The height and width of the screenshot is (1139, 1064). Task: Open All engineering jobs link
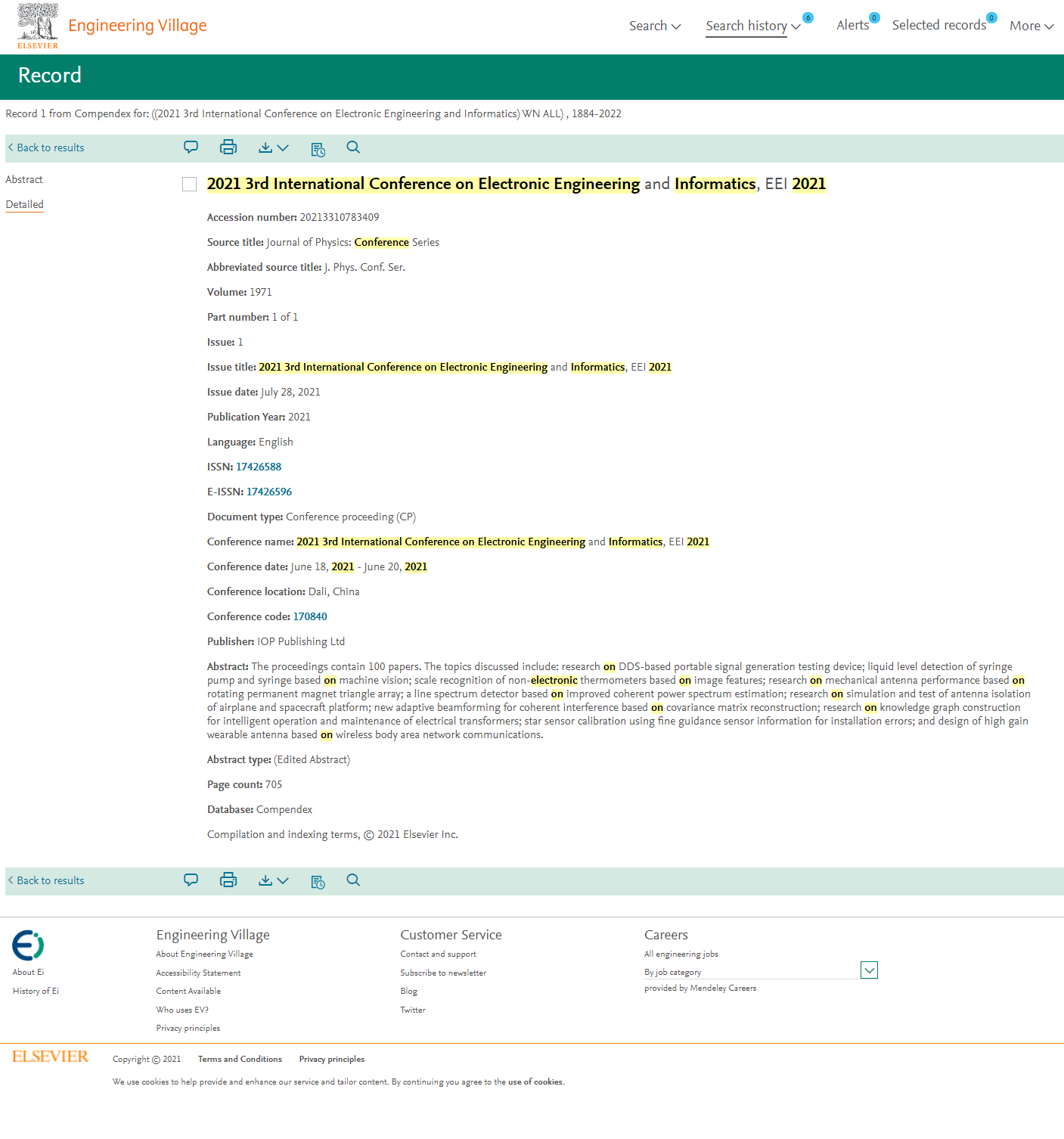681,954
